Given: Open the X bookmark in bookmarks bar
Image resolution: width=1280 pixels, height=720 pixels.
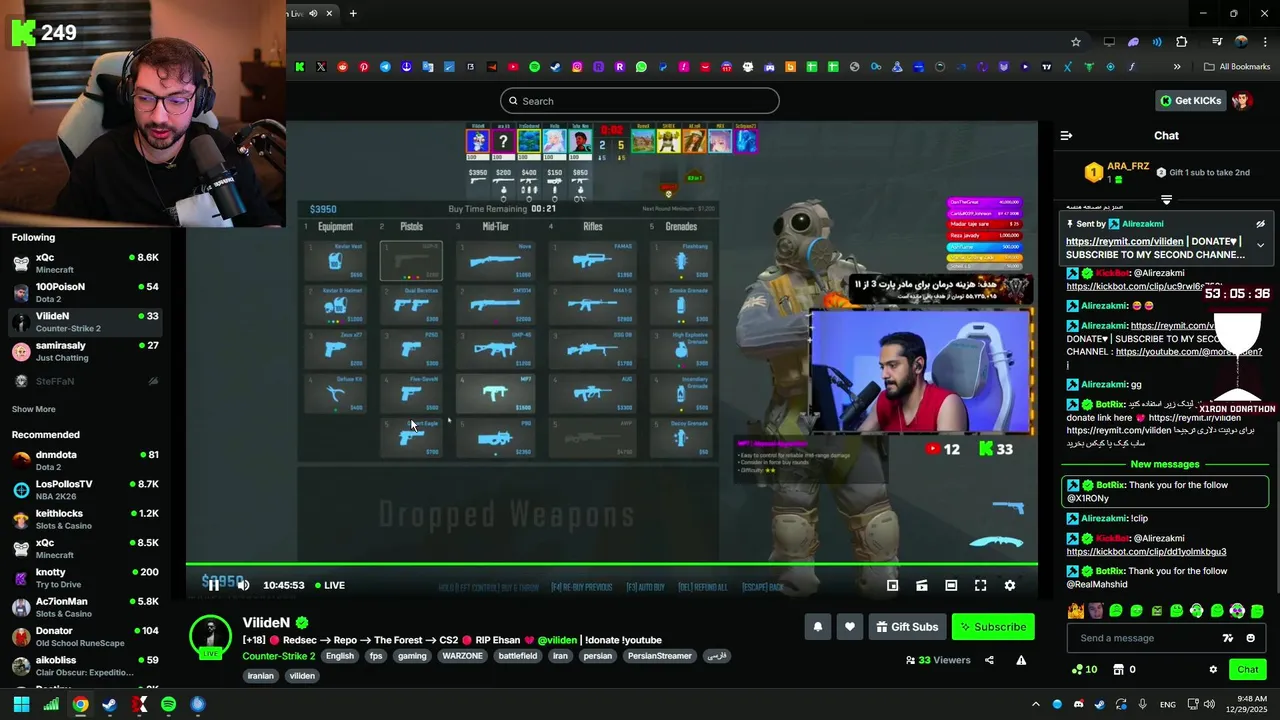Looking at the screenshot, I should click(x=321, y=67).
